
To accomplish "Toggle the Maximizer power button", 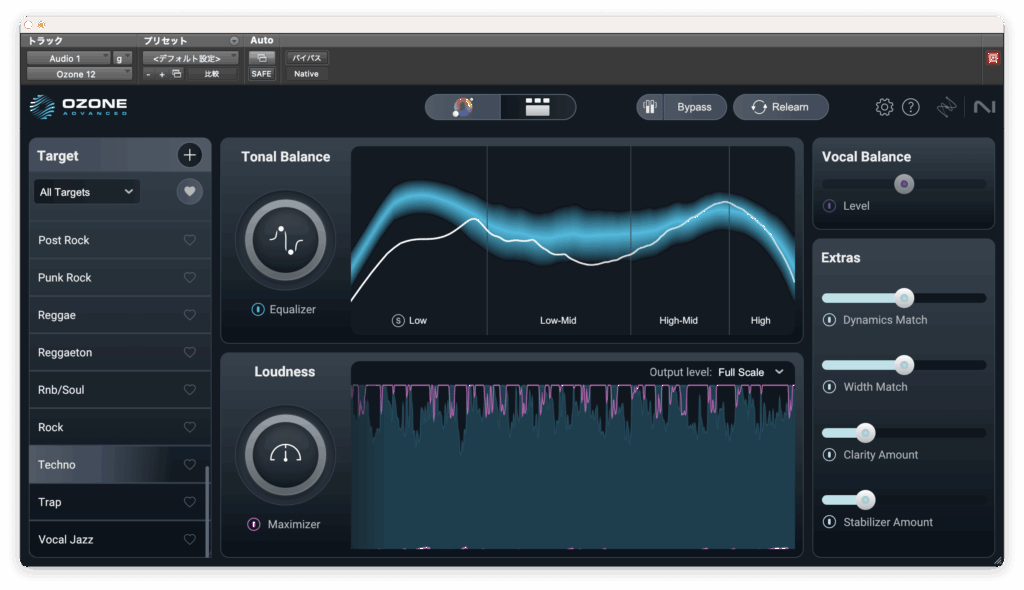I will [x=254, y=524].
